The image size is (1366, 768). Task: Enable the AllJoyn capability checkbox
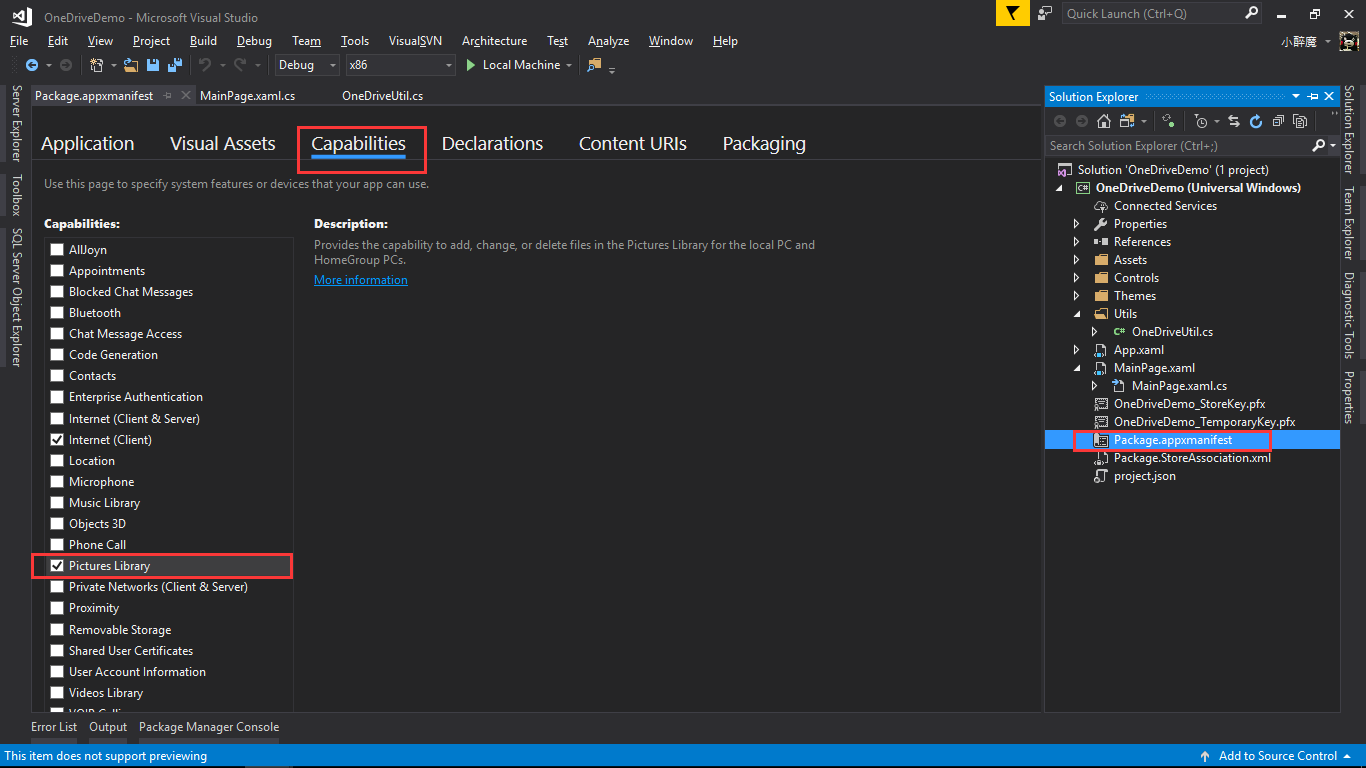(57, 250)
